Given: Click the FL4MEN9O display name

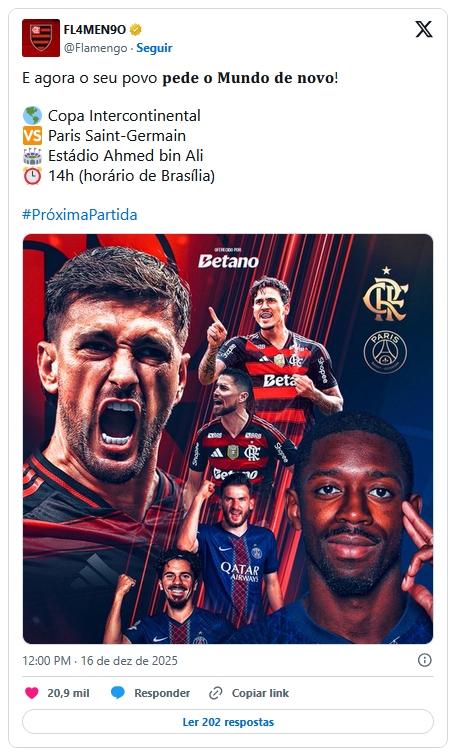Looking at the screenshot, I should click(94, 30).
